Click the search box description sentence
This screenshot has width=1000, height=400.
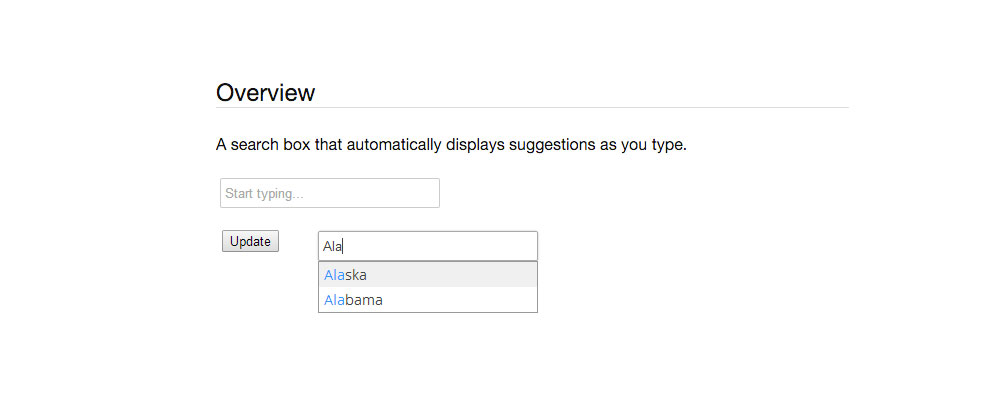coord(451,144)
